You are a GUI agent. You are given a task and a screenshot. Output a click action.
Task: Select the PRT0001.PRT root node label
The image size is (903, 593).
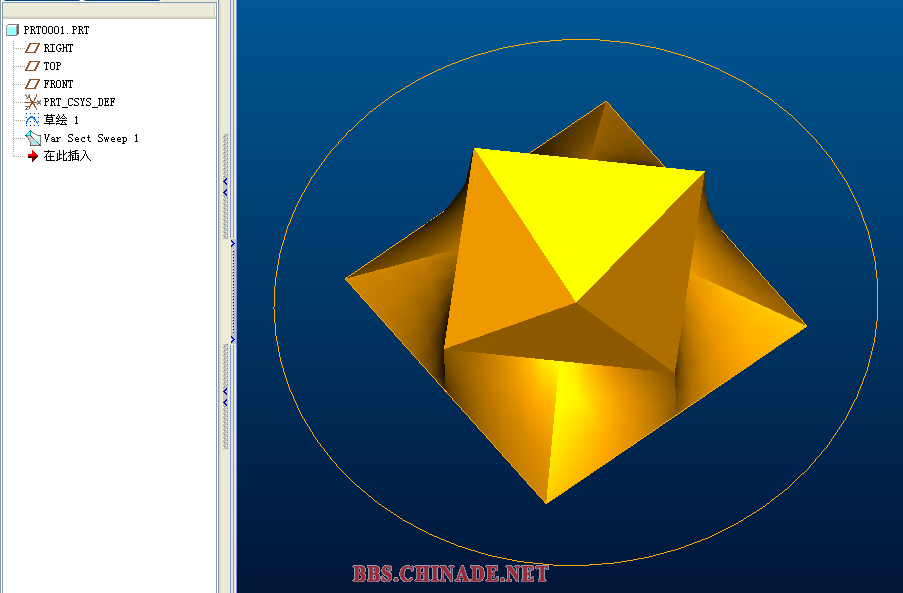[x=56, y=30]
